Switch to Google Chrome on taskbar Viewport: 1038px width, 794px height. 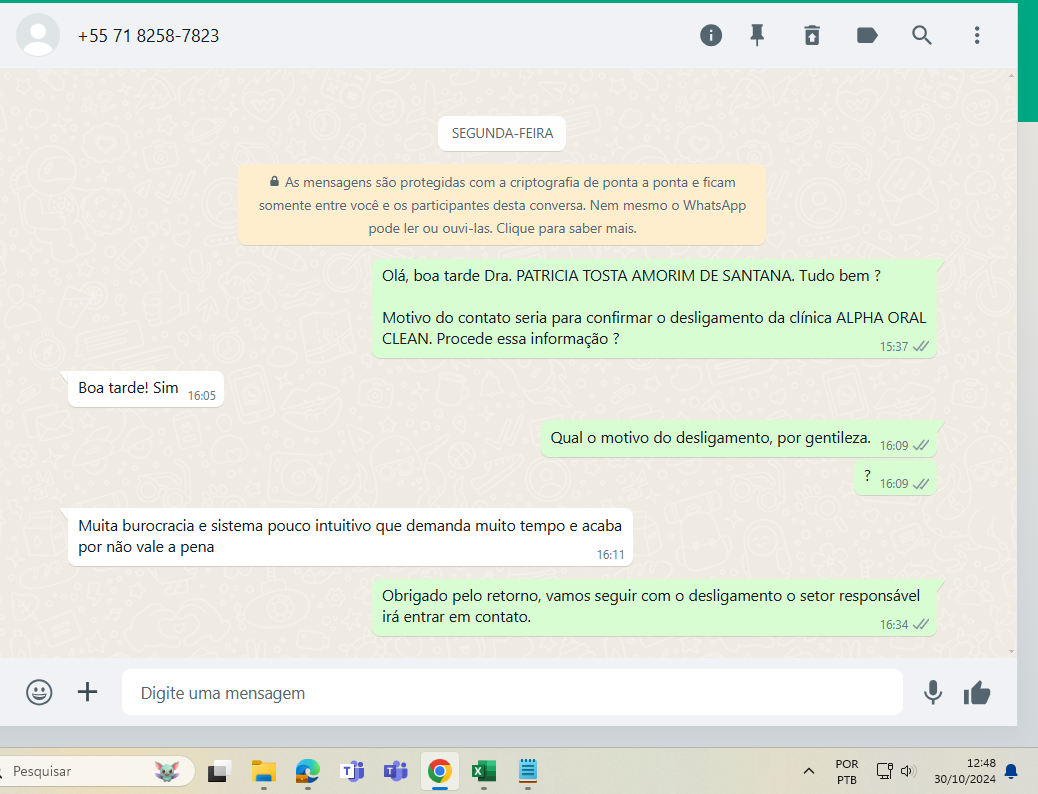pyautogui.click(x=440, y=771)
